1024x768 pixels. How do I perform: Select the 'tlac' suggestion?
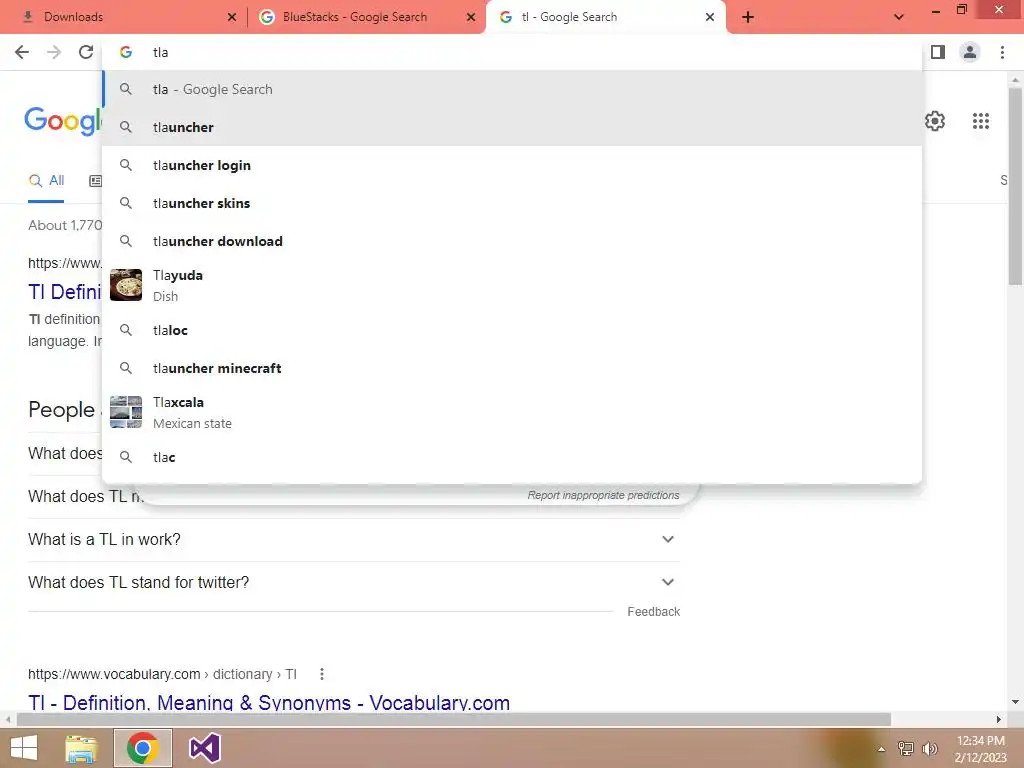click(512, 457)
